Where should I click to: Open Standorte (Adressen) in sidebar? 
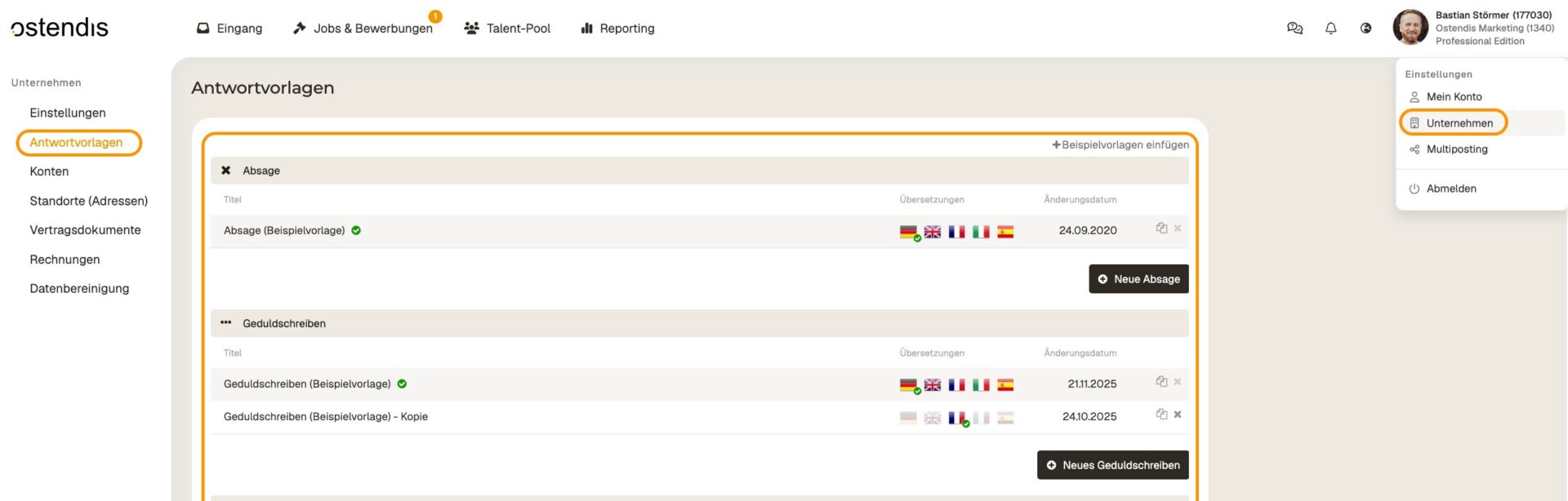[88, 201]
